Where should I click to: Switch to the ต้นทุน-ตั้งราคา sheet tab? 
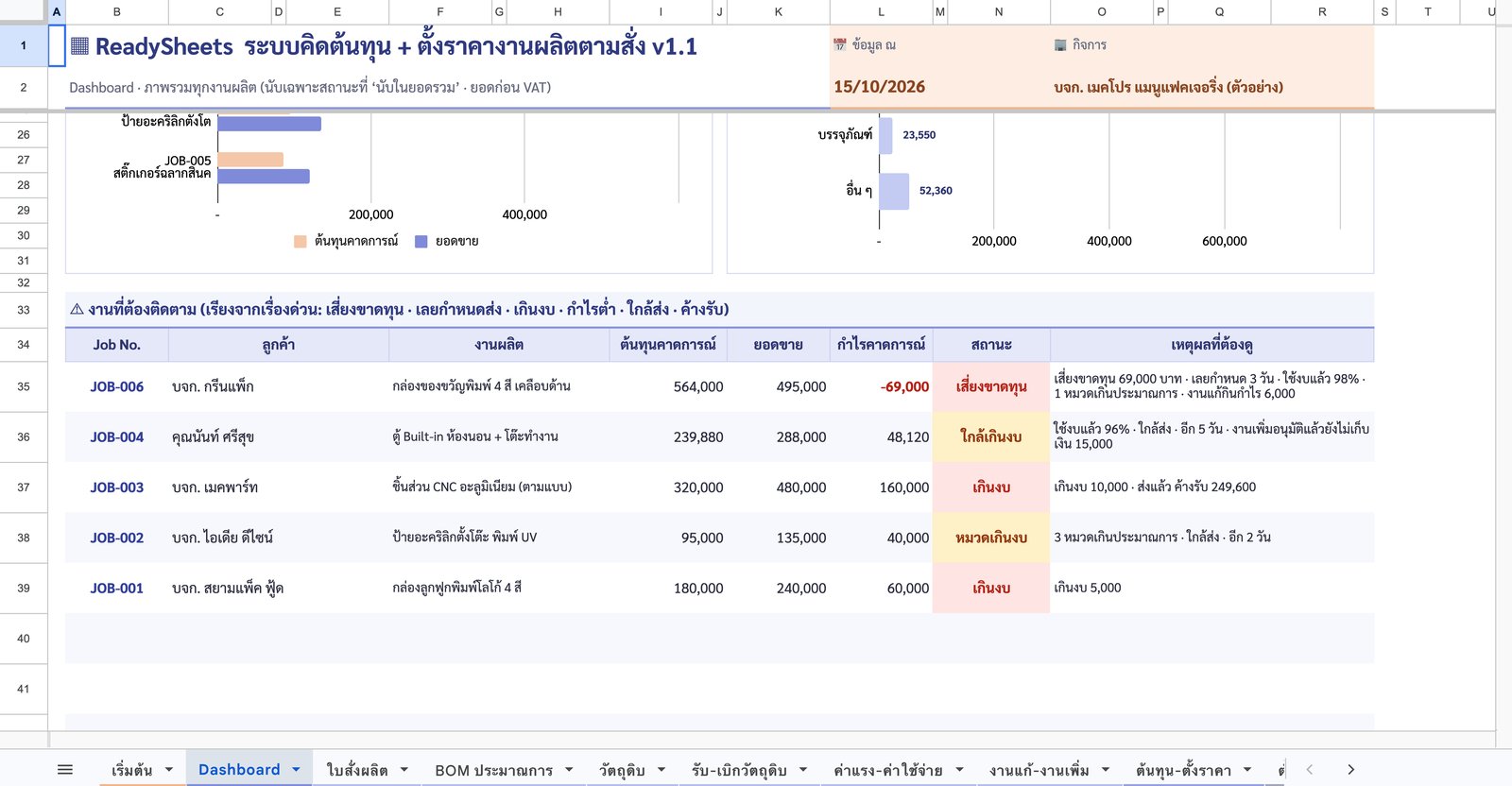(x=1183, y=770)
